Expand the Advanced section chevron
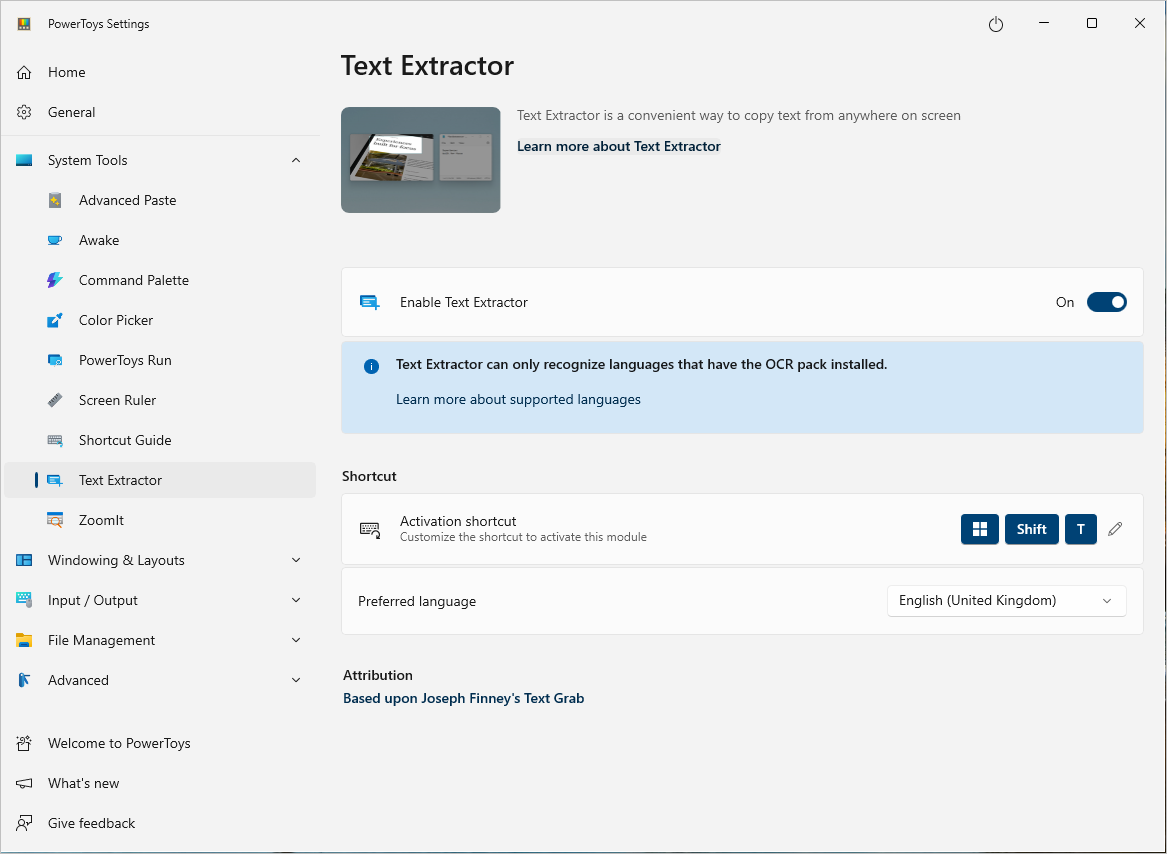 (x=296, y=681)
